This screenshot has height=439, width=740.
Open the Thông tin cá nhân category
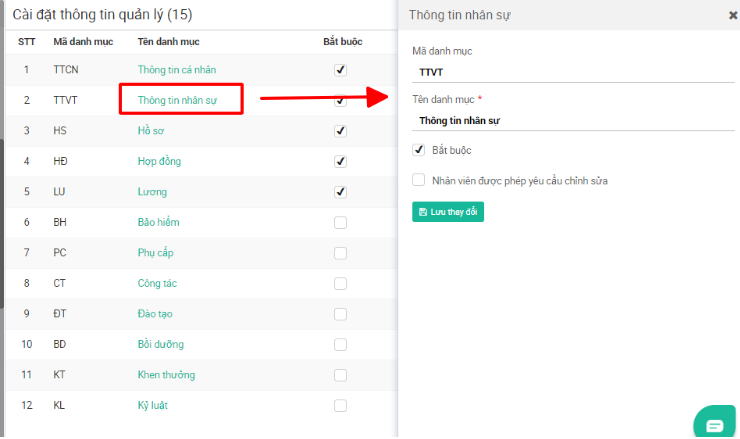176,70
